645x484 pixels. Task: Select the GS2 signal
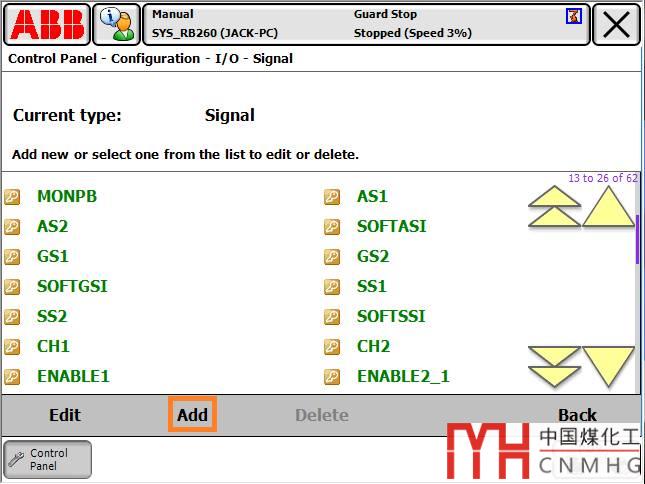(x=373, y=257)
